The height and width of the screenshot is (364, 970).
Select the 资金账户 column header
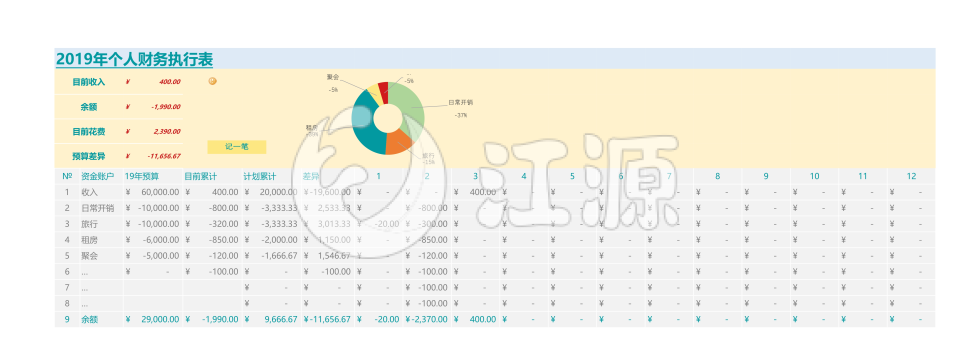[97, 176]
